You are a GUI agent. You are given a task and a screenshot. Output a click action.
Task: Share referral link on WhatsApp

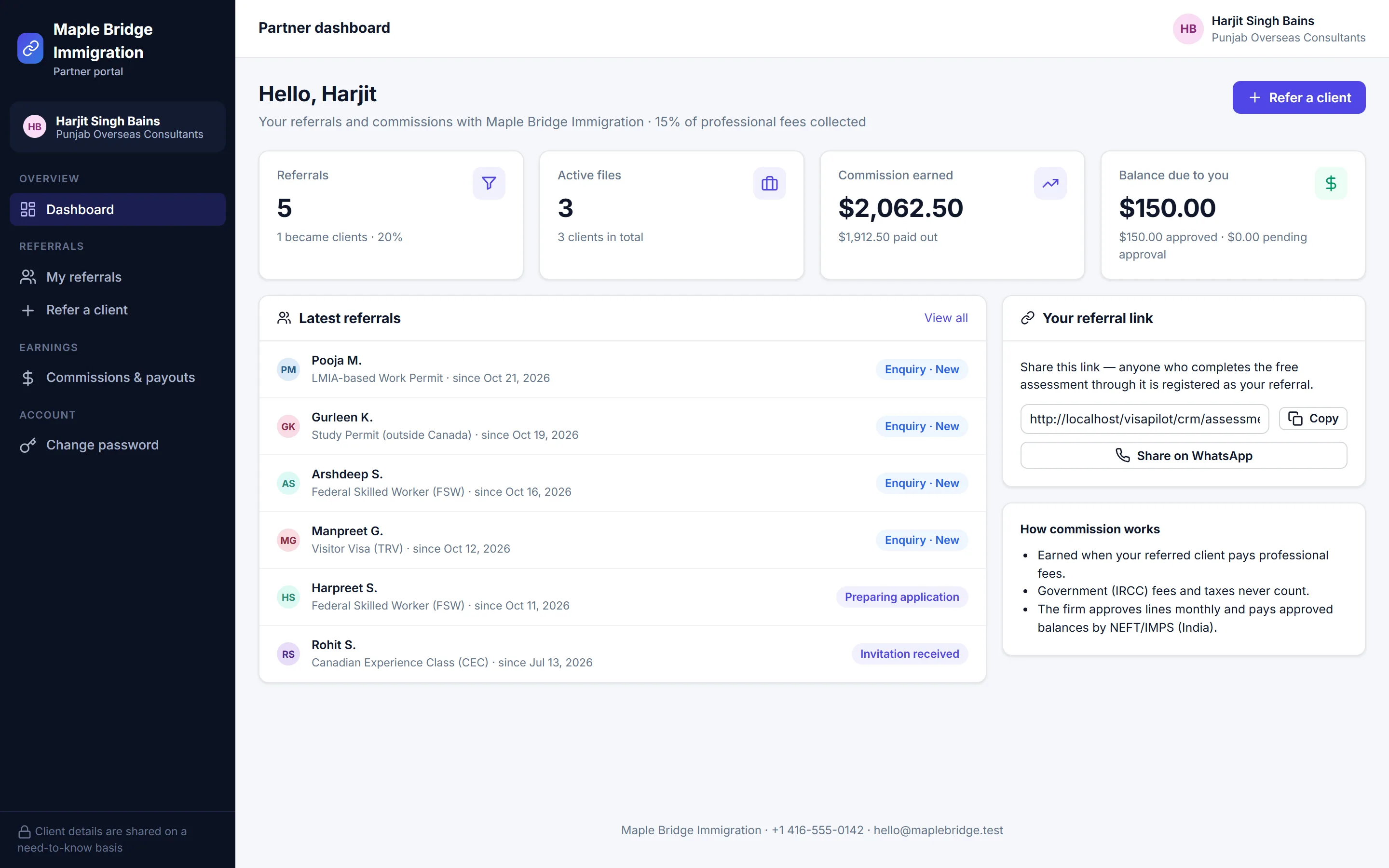(1184, 455)
